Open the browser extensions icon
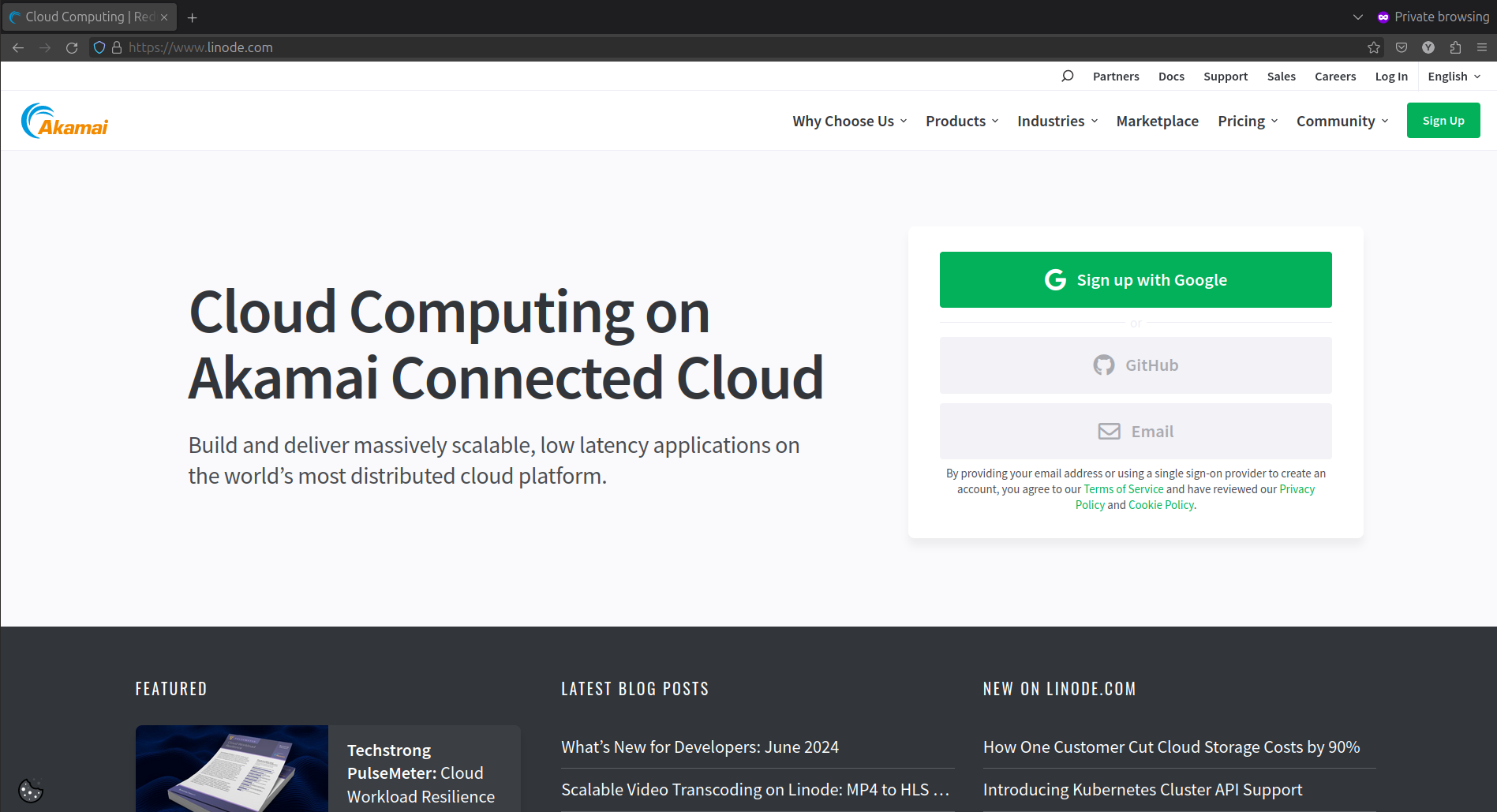The height and width of the screenshot is (812, 1497). click(1455, 47)
